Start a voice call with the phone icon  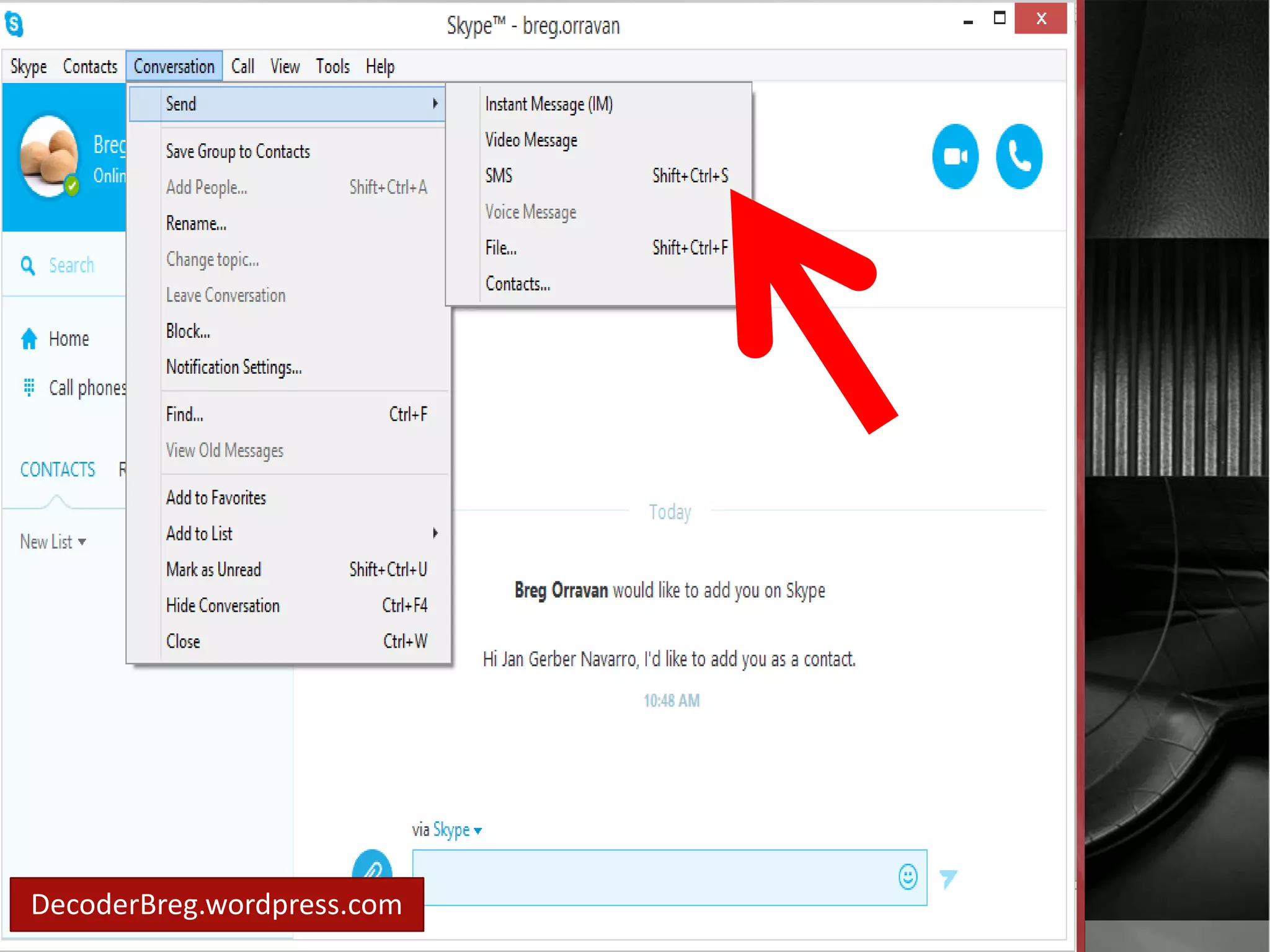click(x=1019, y=156)
